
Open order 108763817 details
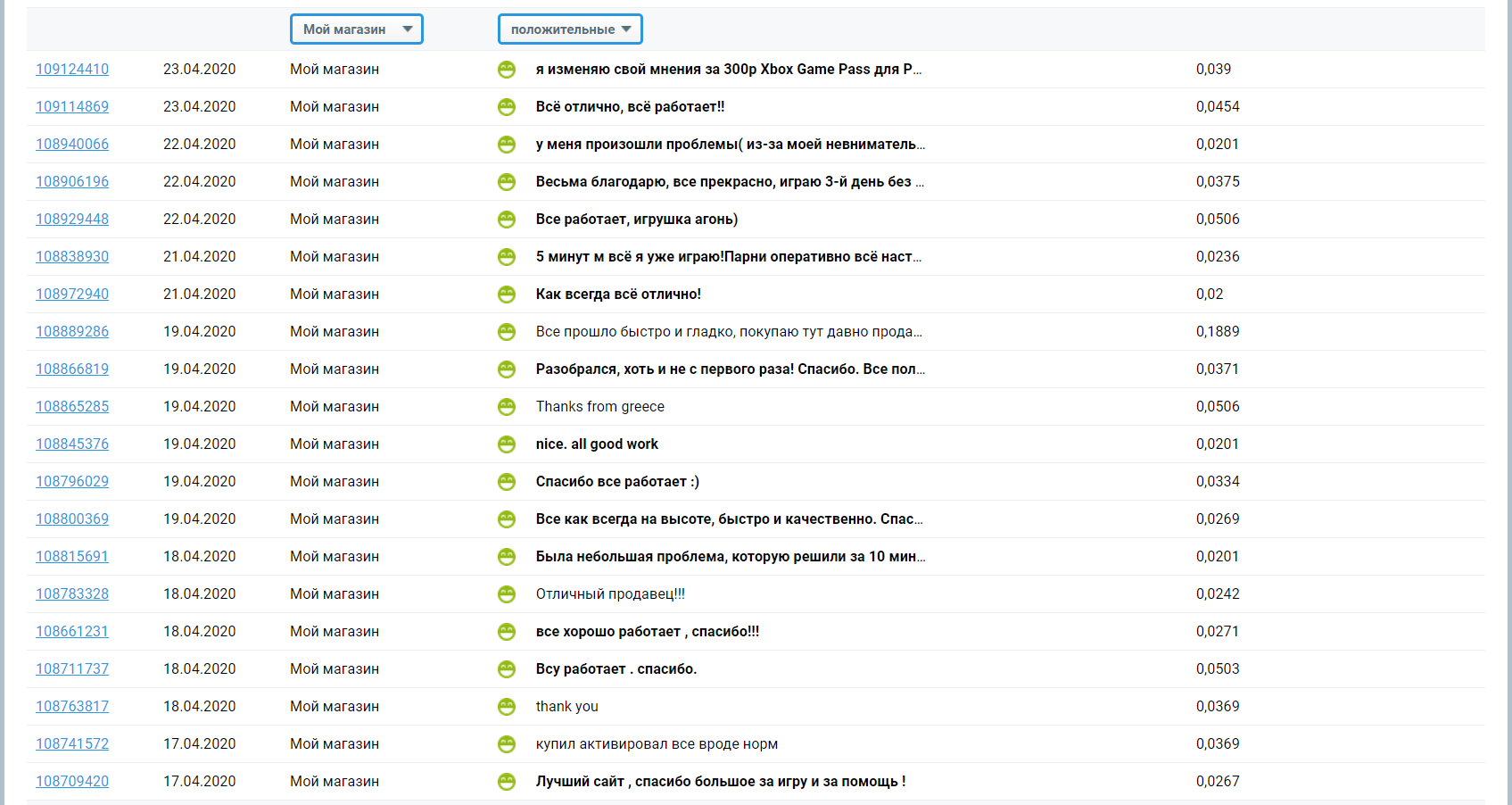[72, 707]
